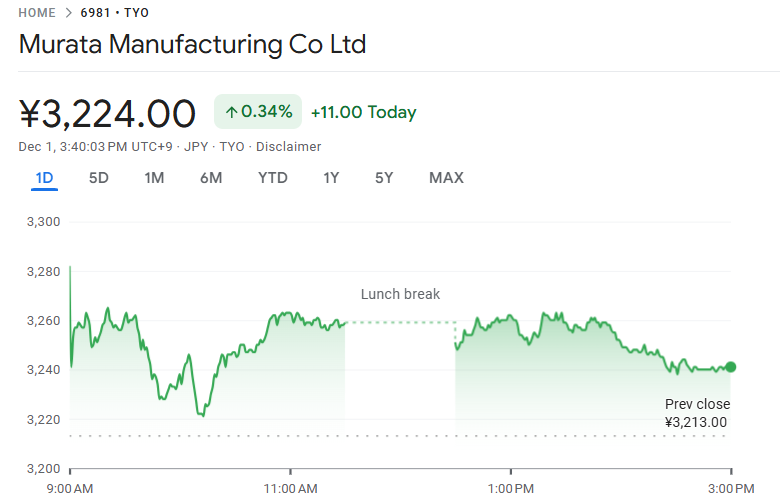Switch to the 5D range tab
Image resolution: width=780 pixels, height=504 pixels.
tap(99, 178)
